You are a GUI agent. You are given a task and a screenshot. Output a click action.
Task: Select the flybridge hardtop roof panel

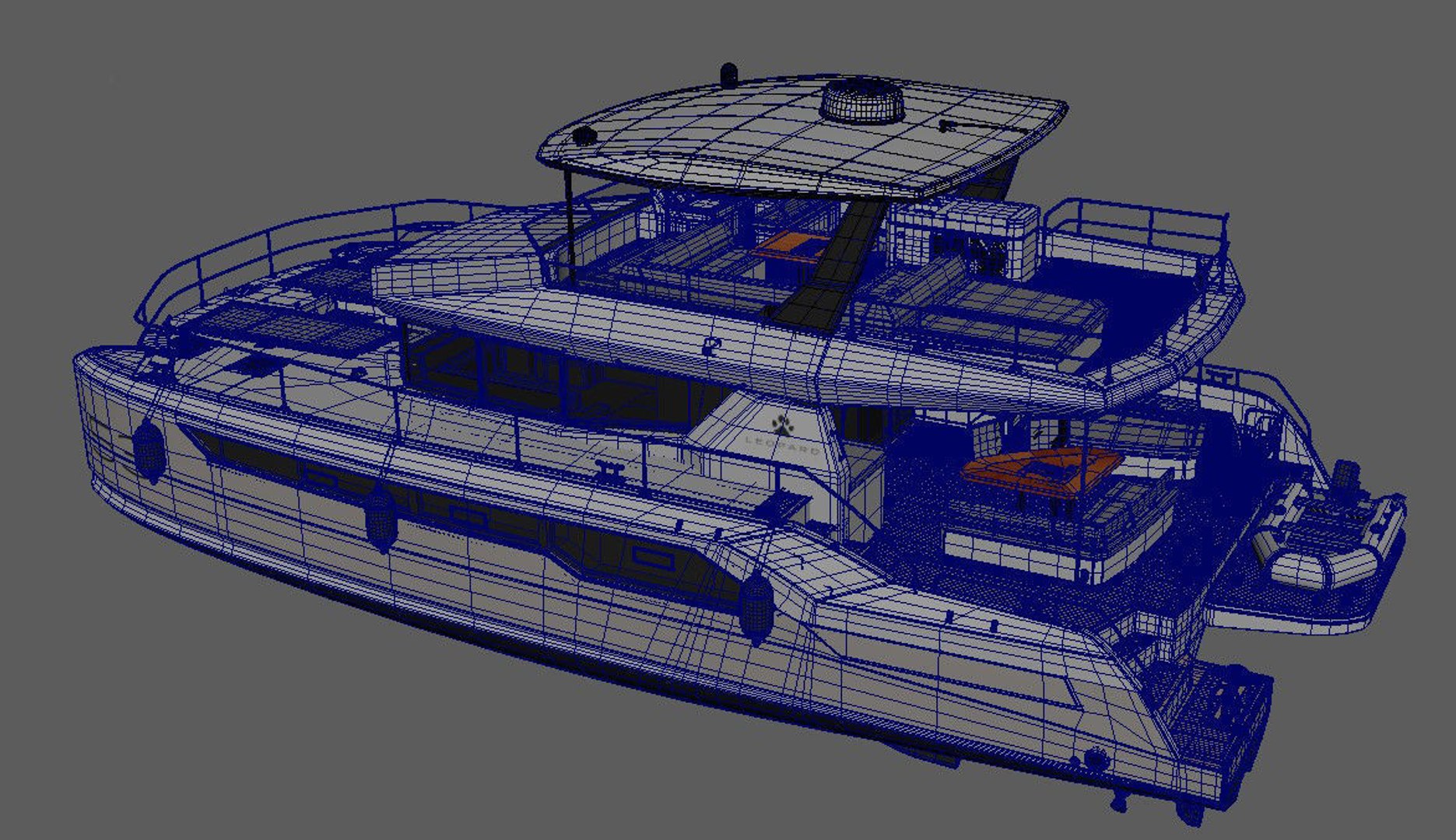click(802, 136)
